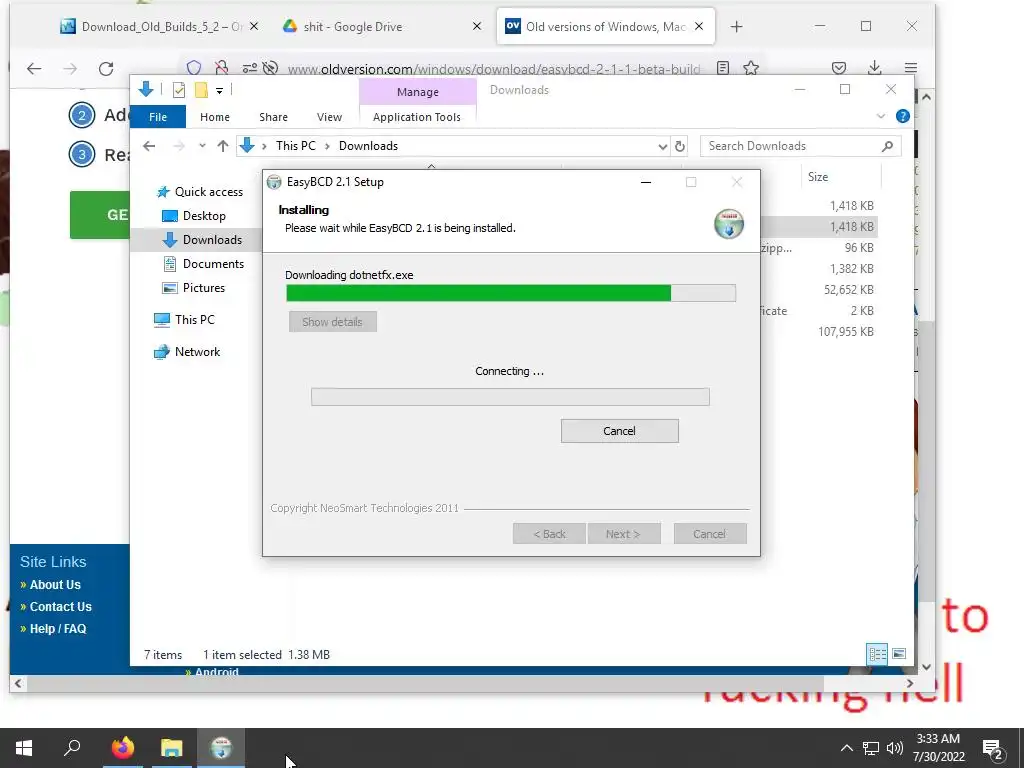Open the Pocket save icon in Firefox

coord(839,68)
